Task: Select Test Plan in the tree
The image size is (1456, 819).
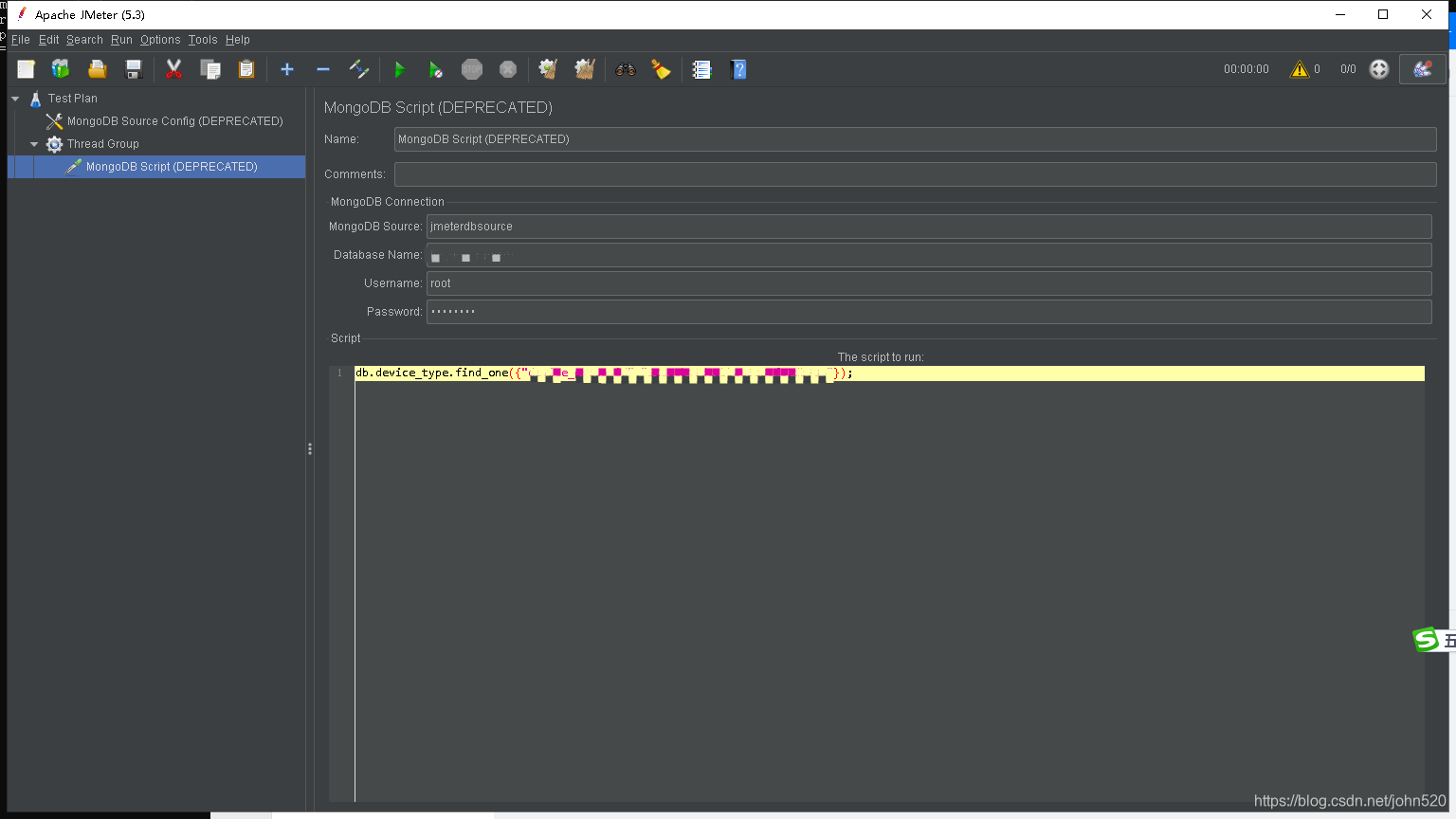Action: (x=73, y=99)
